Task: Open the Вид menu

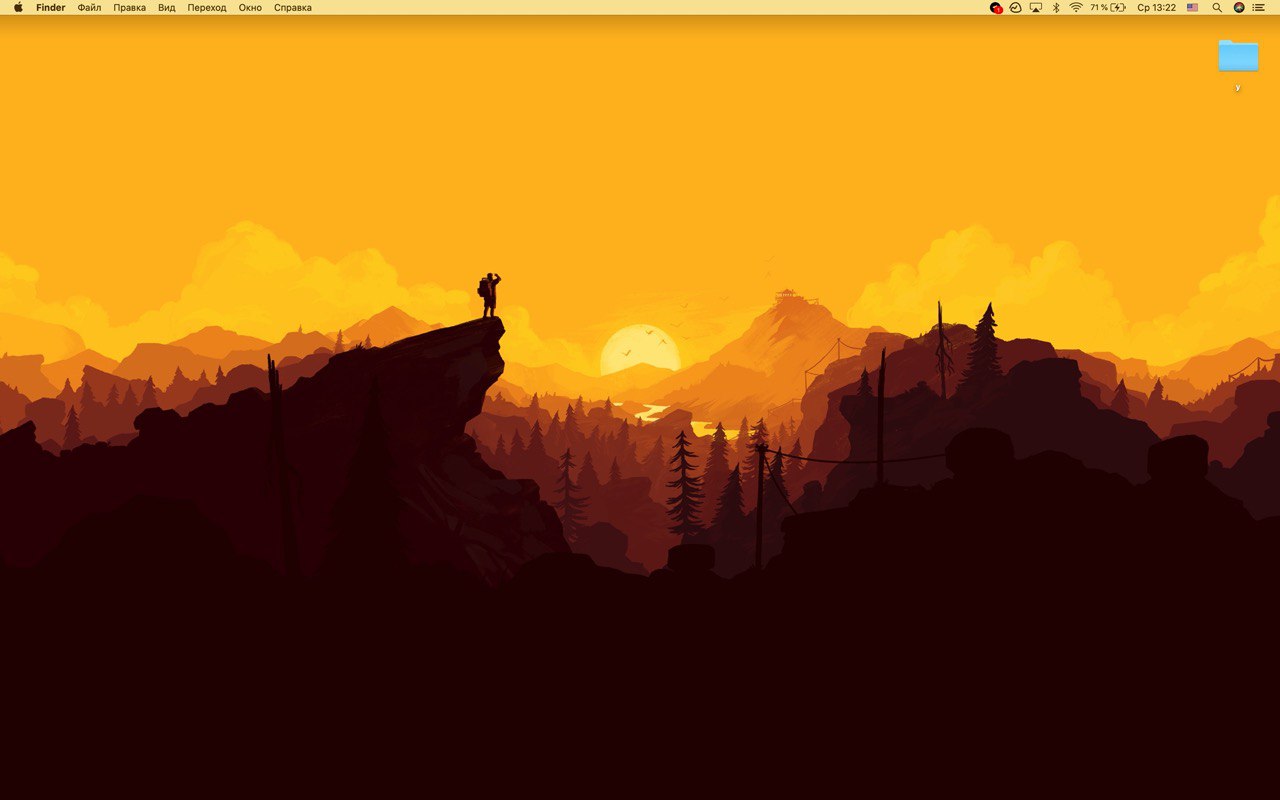Action: [167, 7]
